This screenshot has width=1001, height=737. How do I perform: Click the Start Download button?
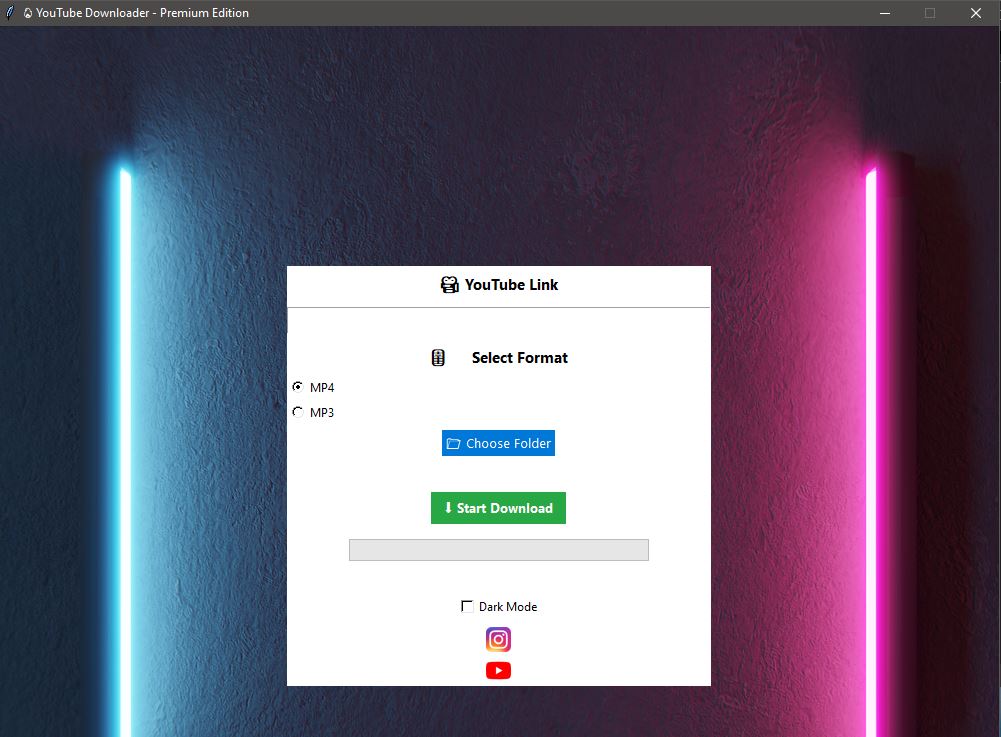[498, 508]
